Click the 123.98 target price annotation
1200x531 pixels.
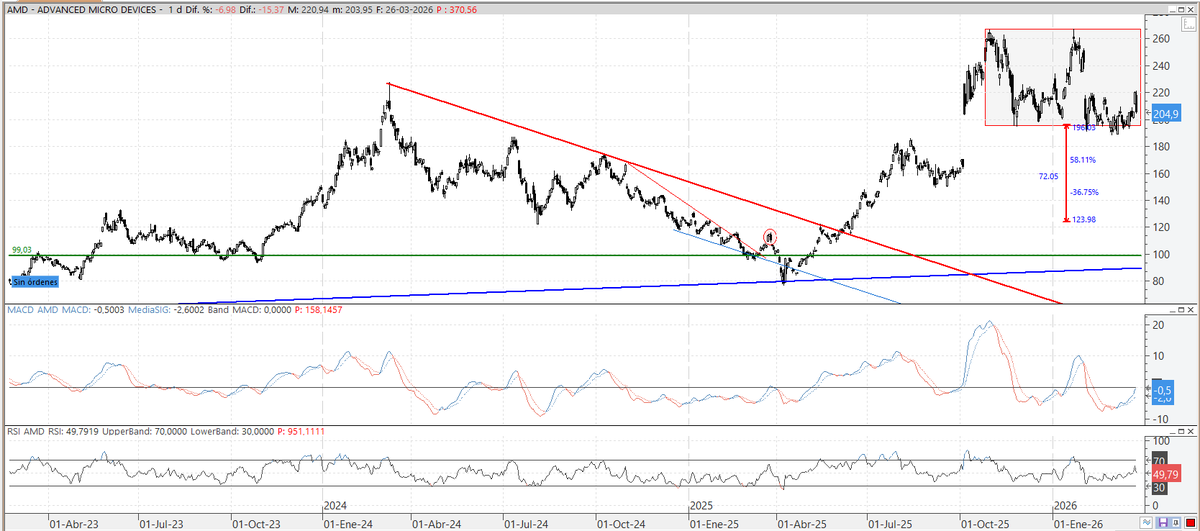[x=1083, y=220]
